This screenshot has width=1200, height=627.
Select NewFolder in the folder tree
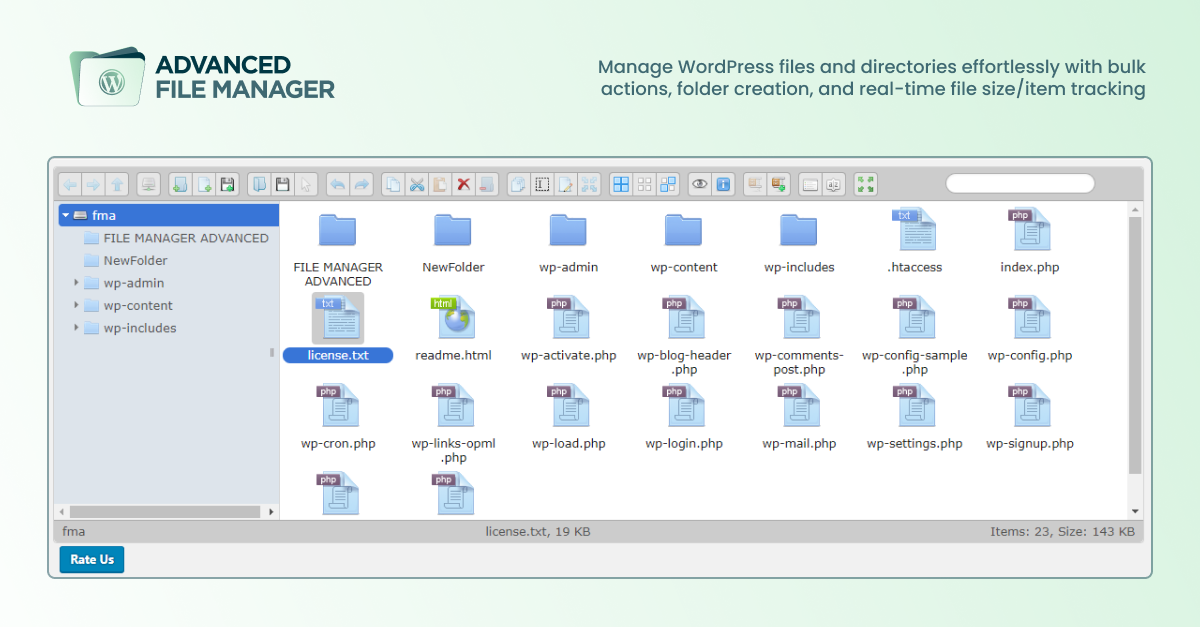coord(135,260)
